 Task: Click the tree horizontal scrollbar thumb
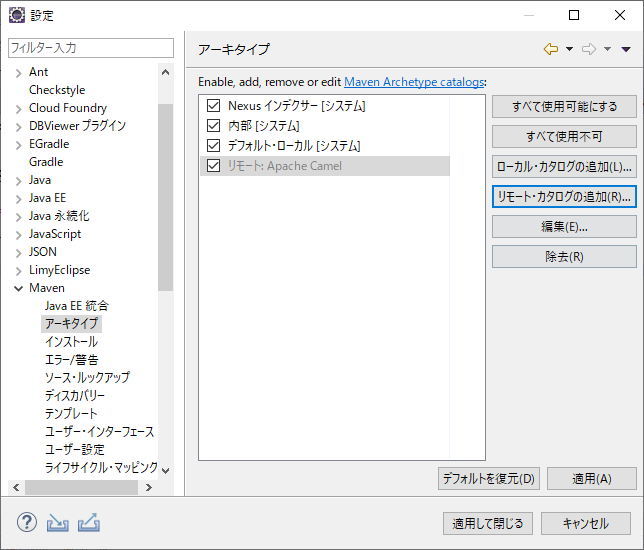coord(81,488)
